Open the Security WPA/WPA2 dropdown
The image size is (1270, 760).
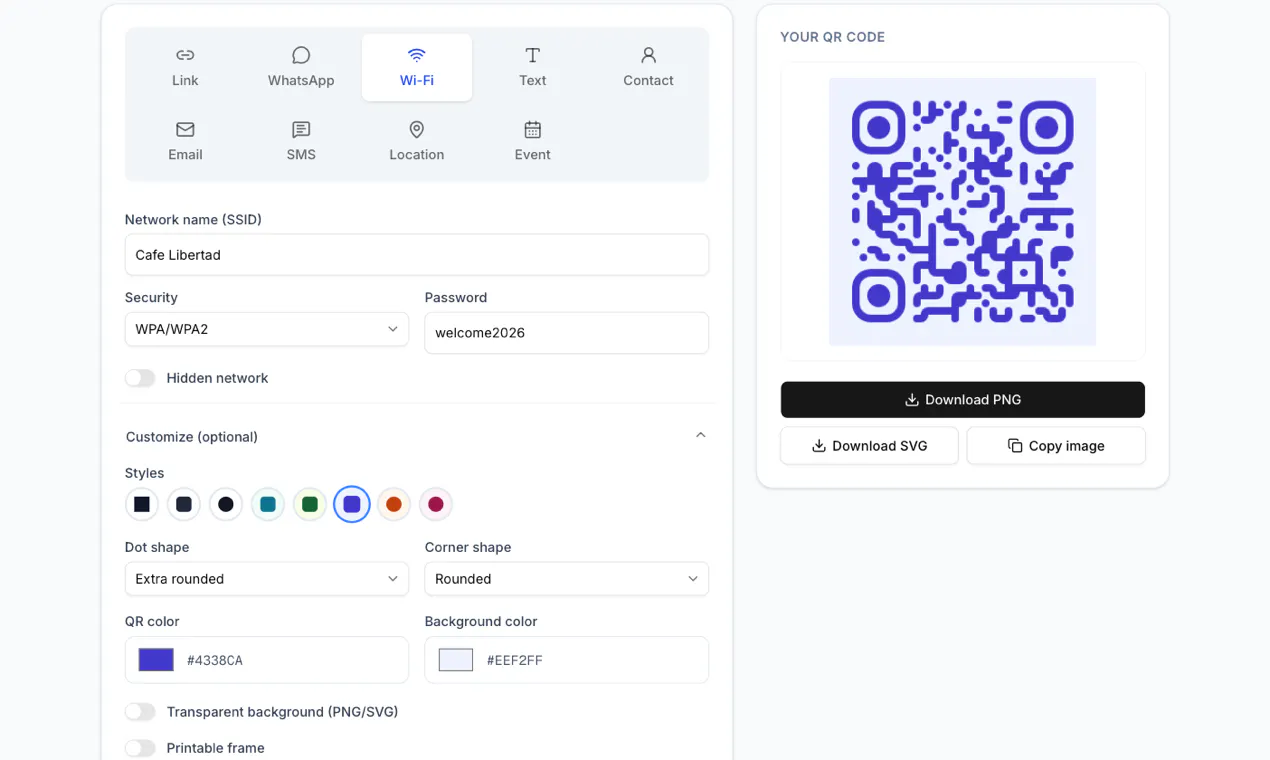267,329
